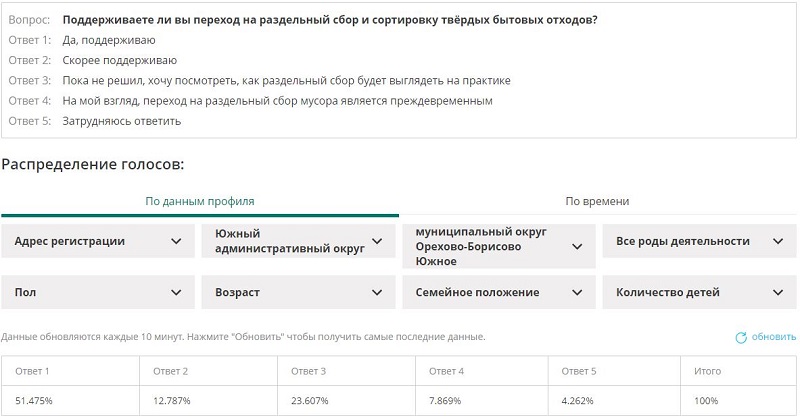Click the «Ответ 1» column header

(32, 371)
